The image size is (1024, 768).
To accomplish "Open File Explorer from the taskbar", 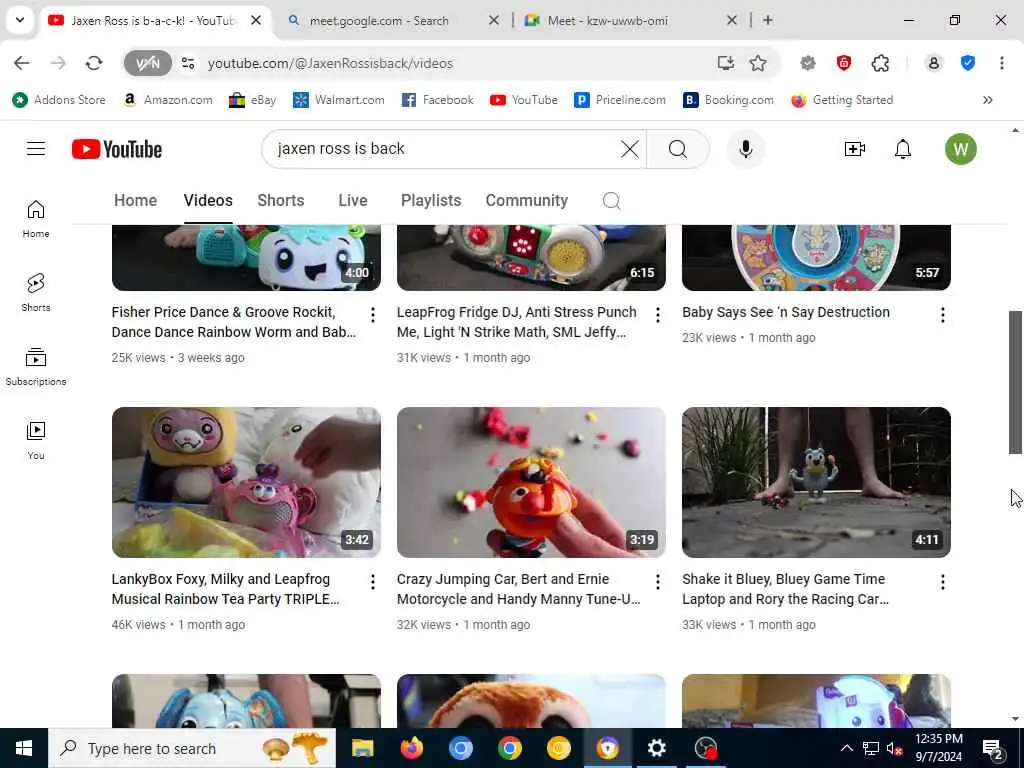I will [362, 748].
